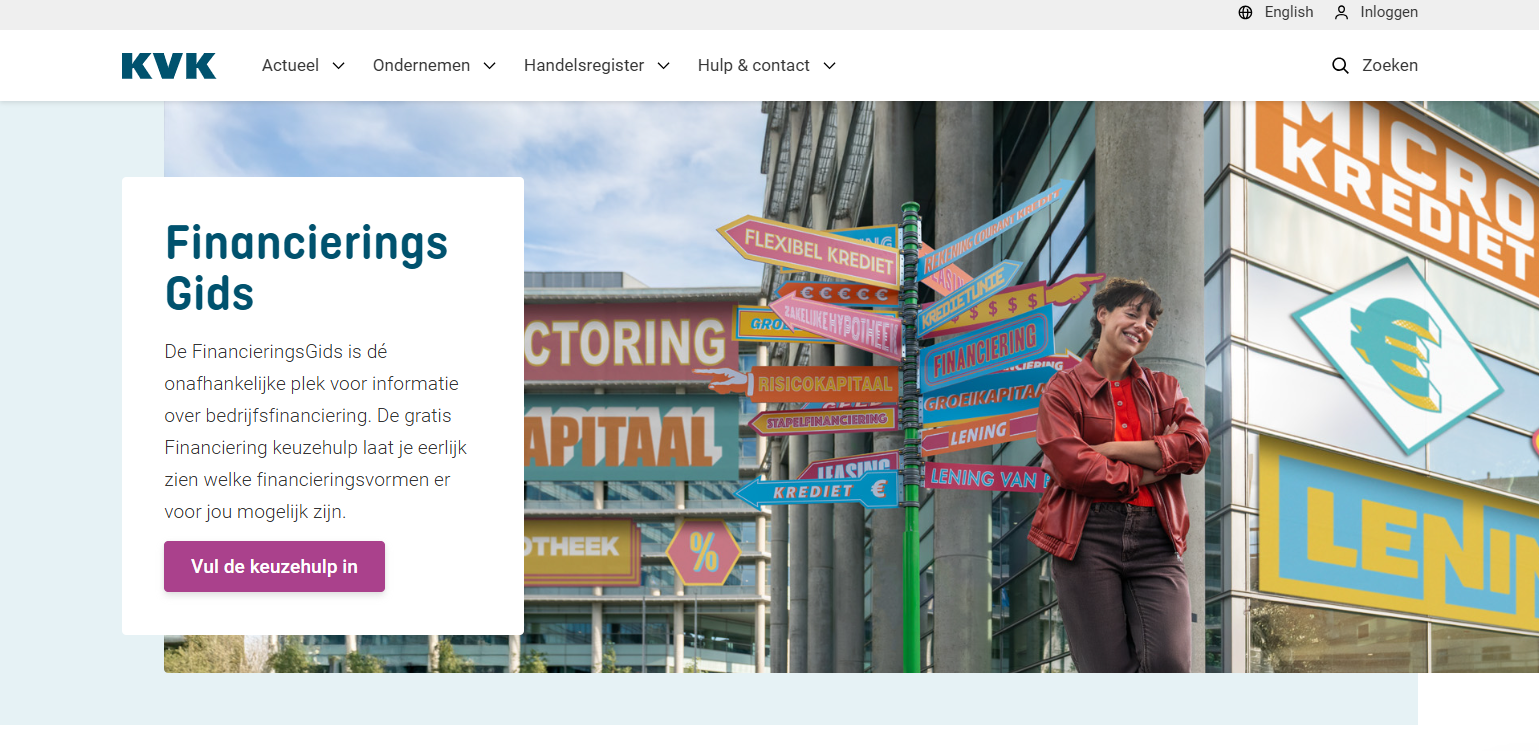Viewport: 1539px width, 751px height.
Task: Click the 'Financierings Gids' heading
Action: [306, 268]
